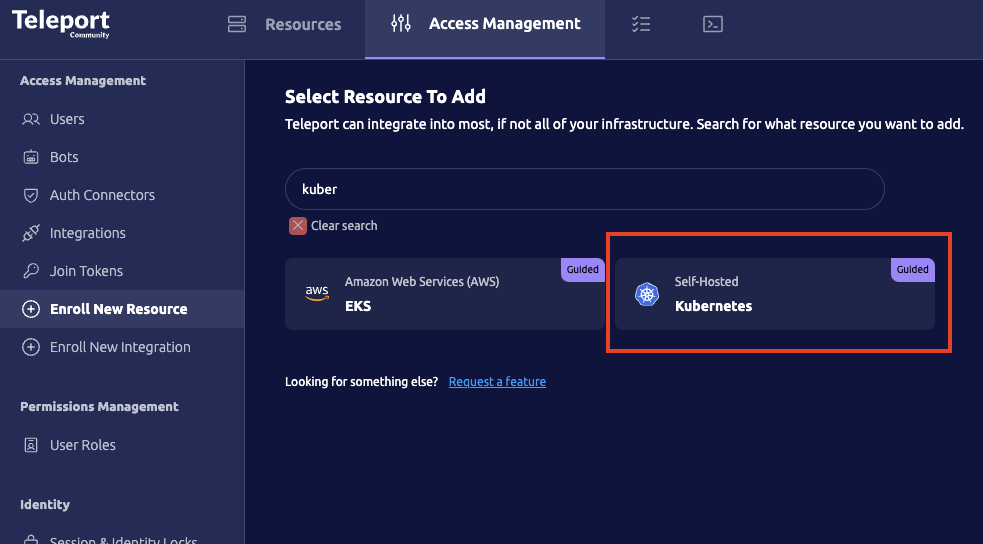983x544 pixels.
Task: Open User Roles page
Action: [122, 445]
